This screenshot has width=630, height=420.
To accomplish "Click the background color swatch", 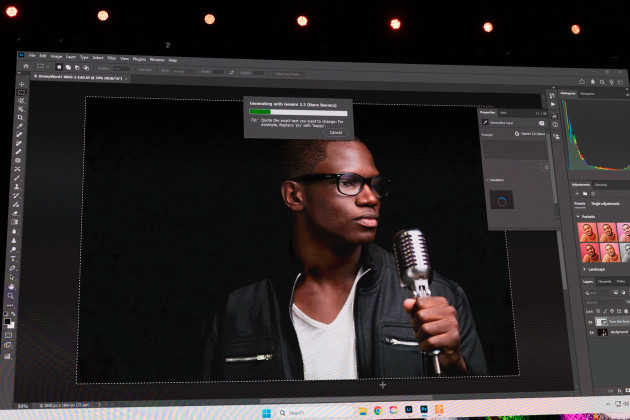I will pyautogui.click(x=11, y=325).
